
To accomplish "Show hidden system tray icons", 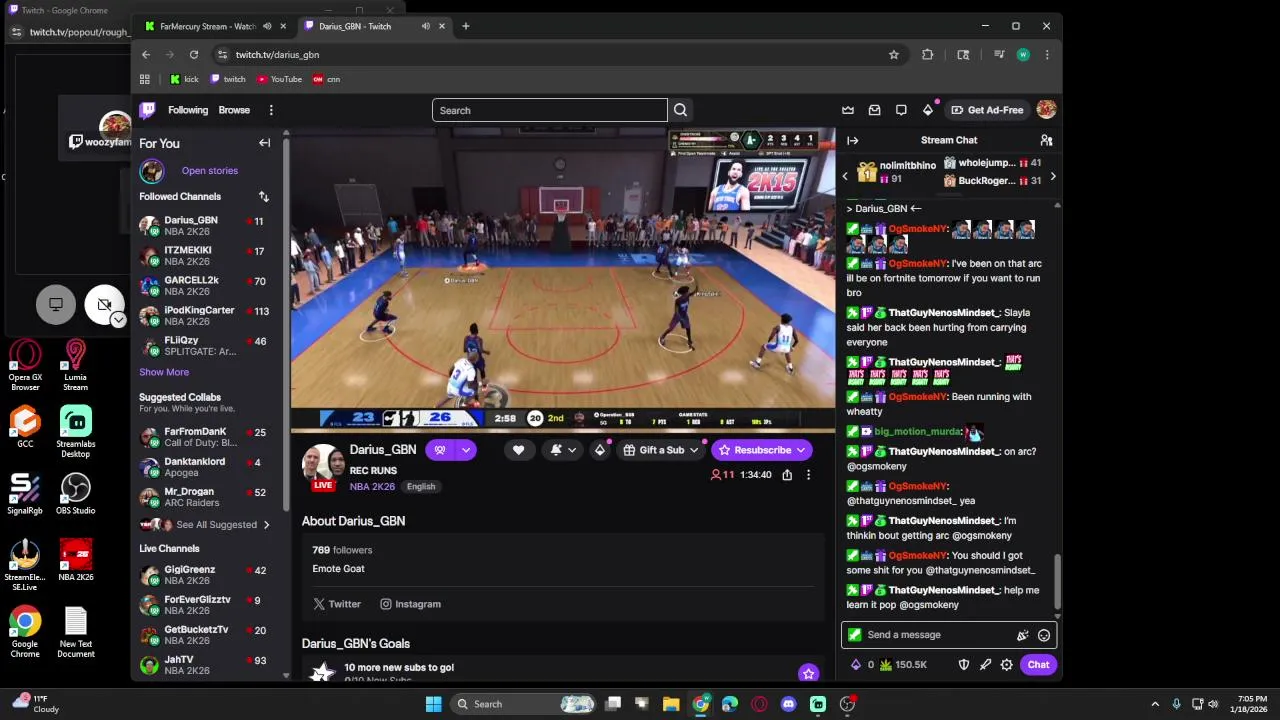I will pos(1155,704).
